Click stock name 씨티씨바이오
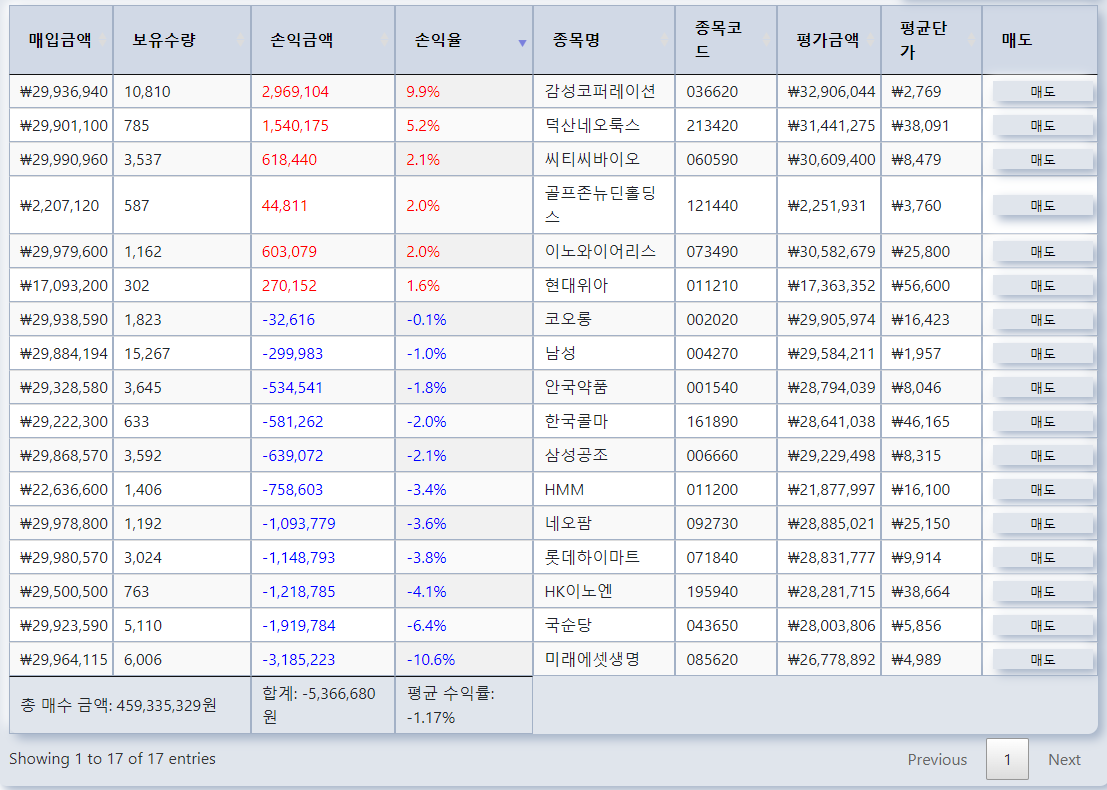The height and width of the screenshot is (790, 1107). point(592,159)
